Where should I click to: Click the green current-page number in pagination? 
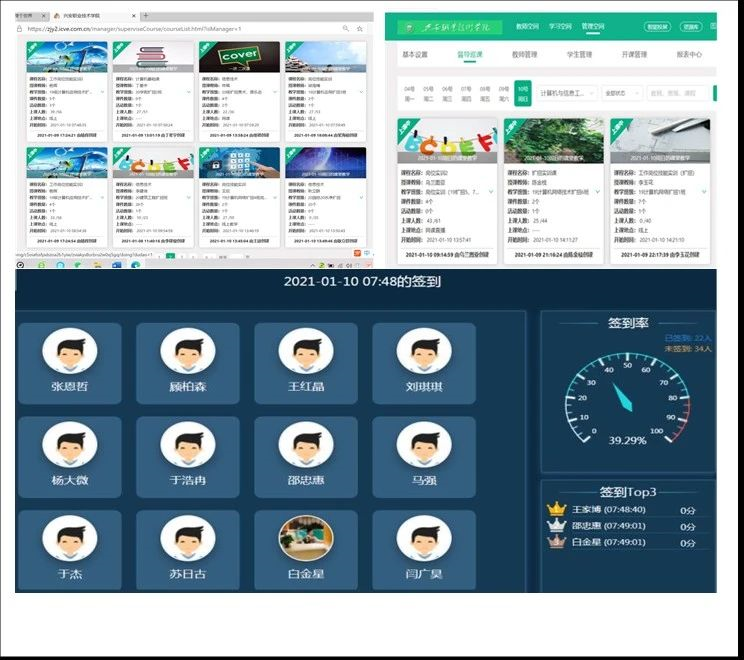tap(170, 256)
